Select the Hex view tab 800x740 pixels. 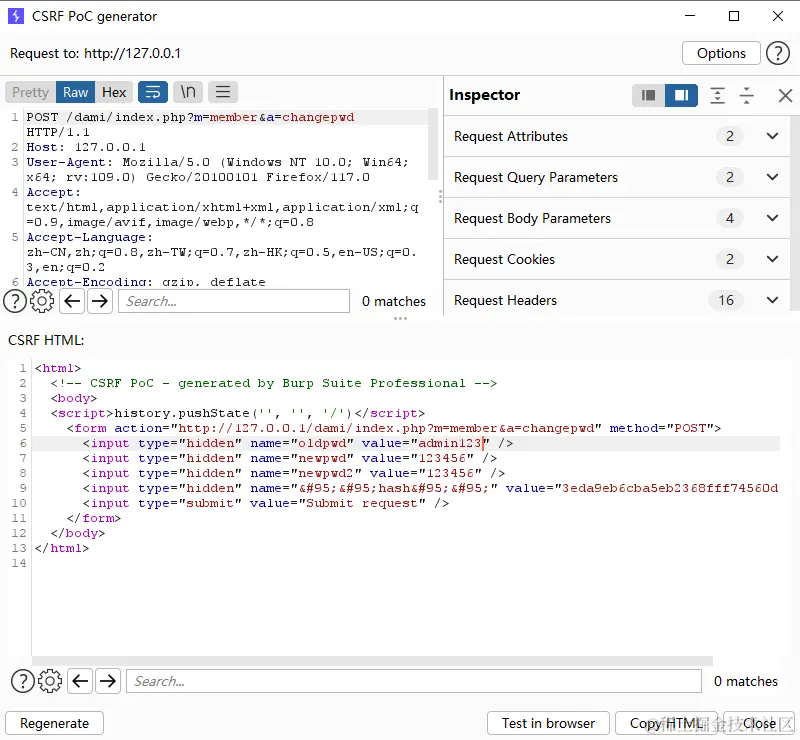[x=114, y=92]
